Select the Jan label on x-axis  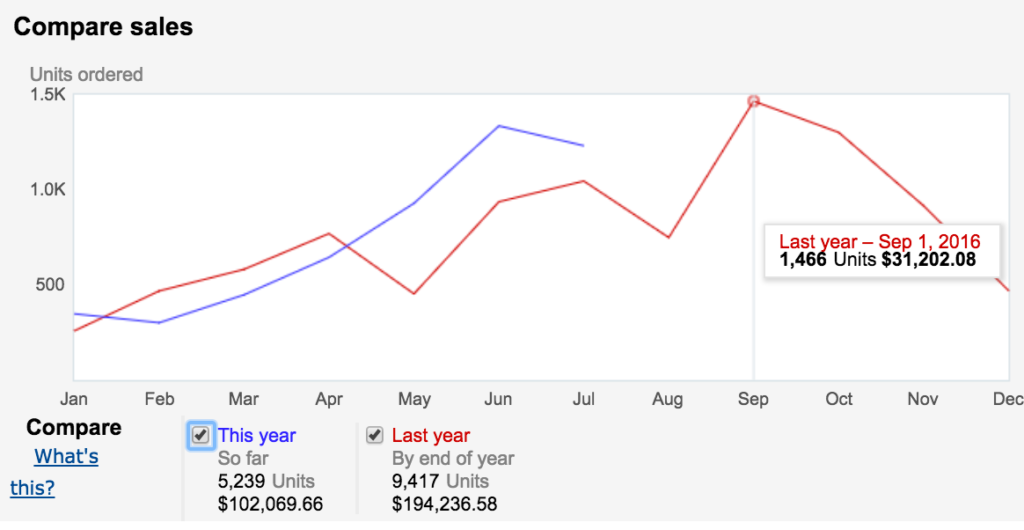point(74,399)
